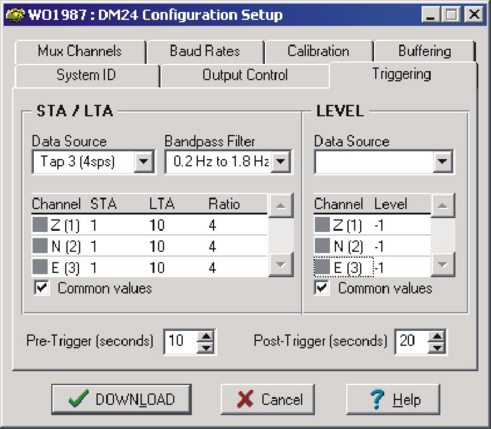491x429 pixels.
Task: Toggle the N (2) channel box in LEVEL list
Action: 322,246
